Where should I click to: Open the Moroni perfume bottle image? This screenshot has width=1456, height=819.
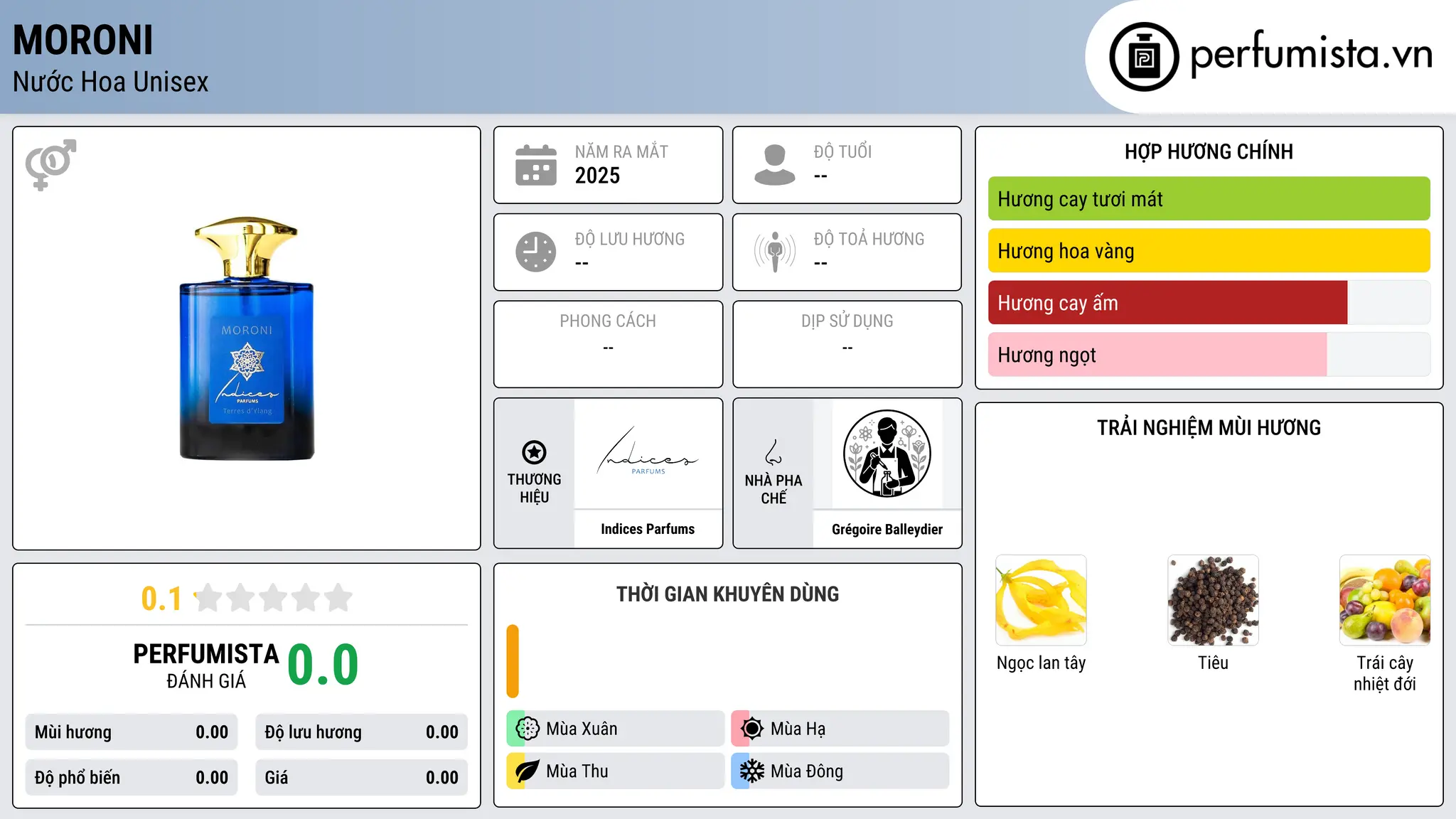coord(247,338)
